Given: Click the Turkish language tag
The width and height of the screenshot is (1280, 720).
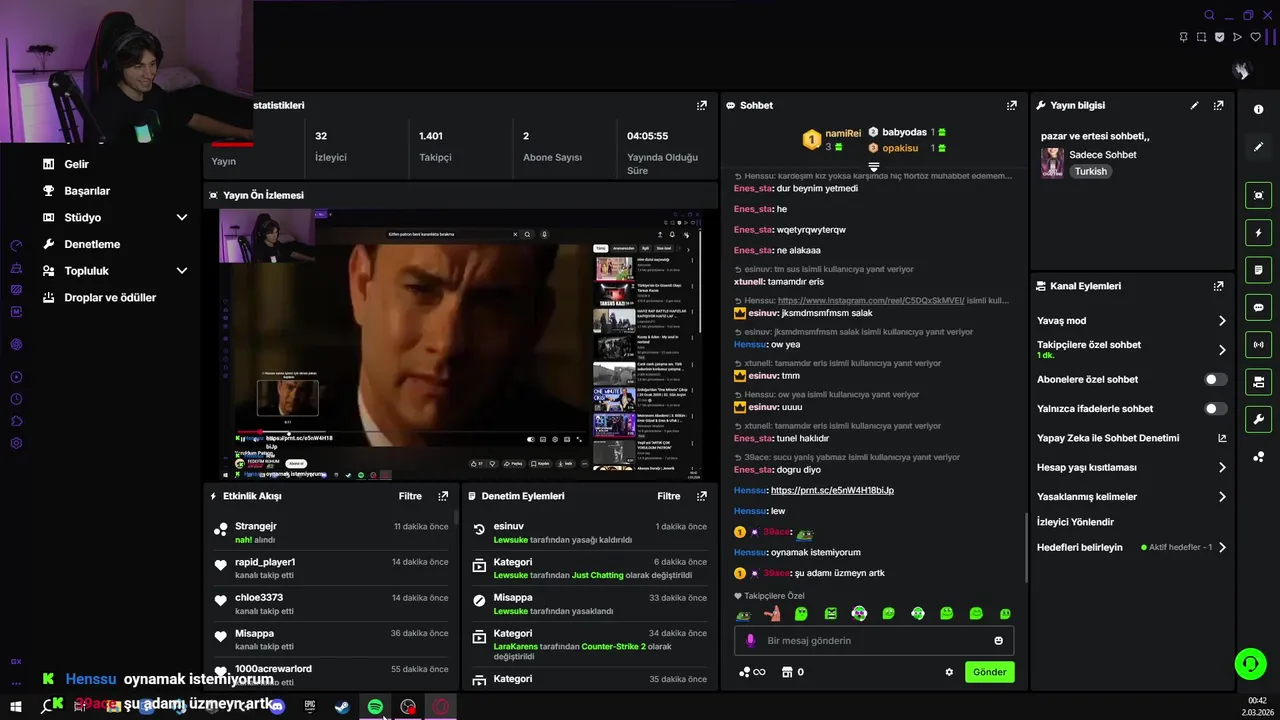Looking at the screenshot, I should pyautogui.click(x=1091, y=172).
